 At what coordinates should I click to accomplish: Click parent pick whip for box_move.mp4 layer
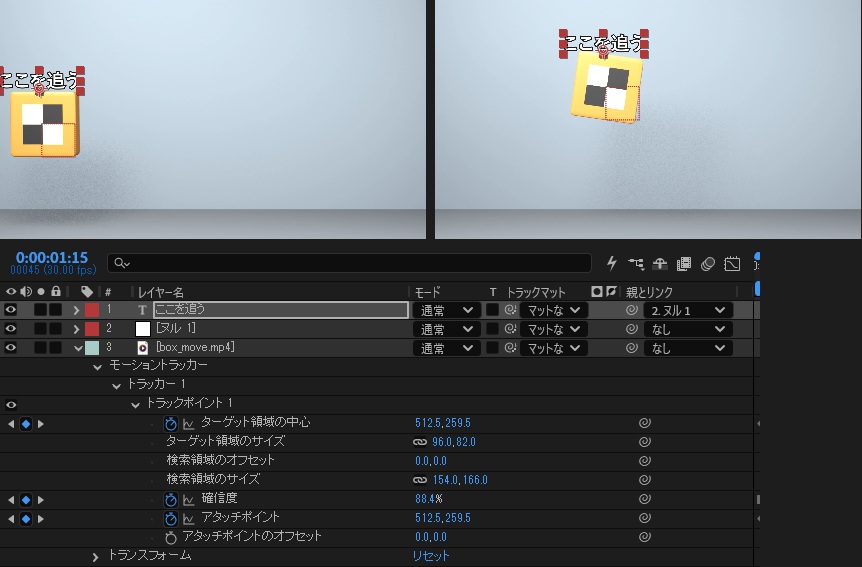(x=632, y=348)
